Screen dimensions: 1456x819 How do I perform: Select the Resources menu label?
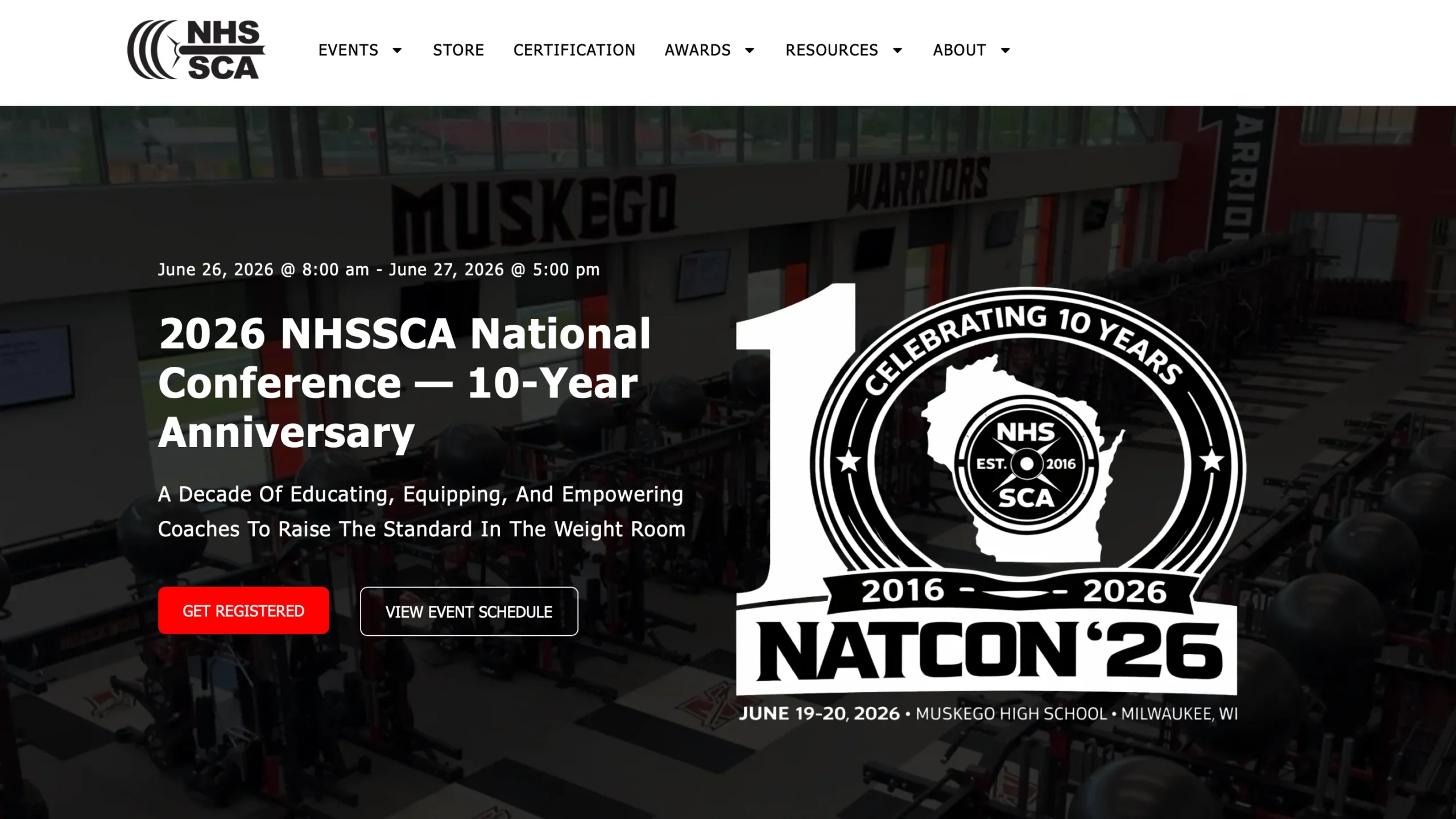click(832, 50)
